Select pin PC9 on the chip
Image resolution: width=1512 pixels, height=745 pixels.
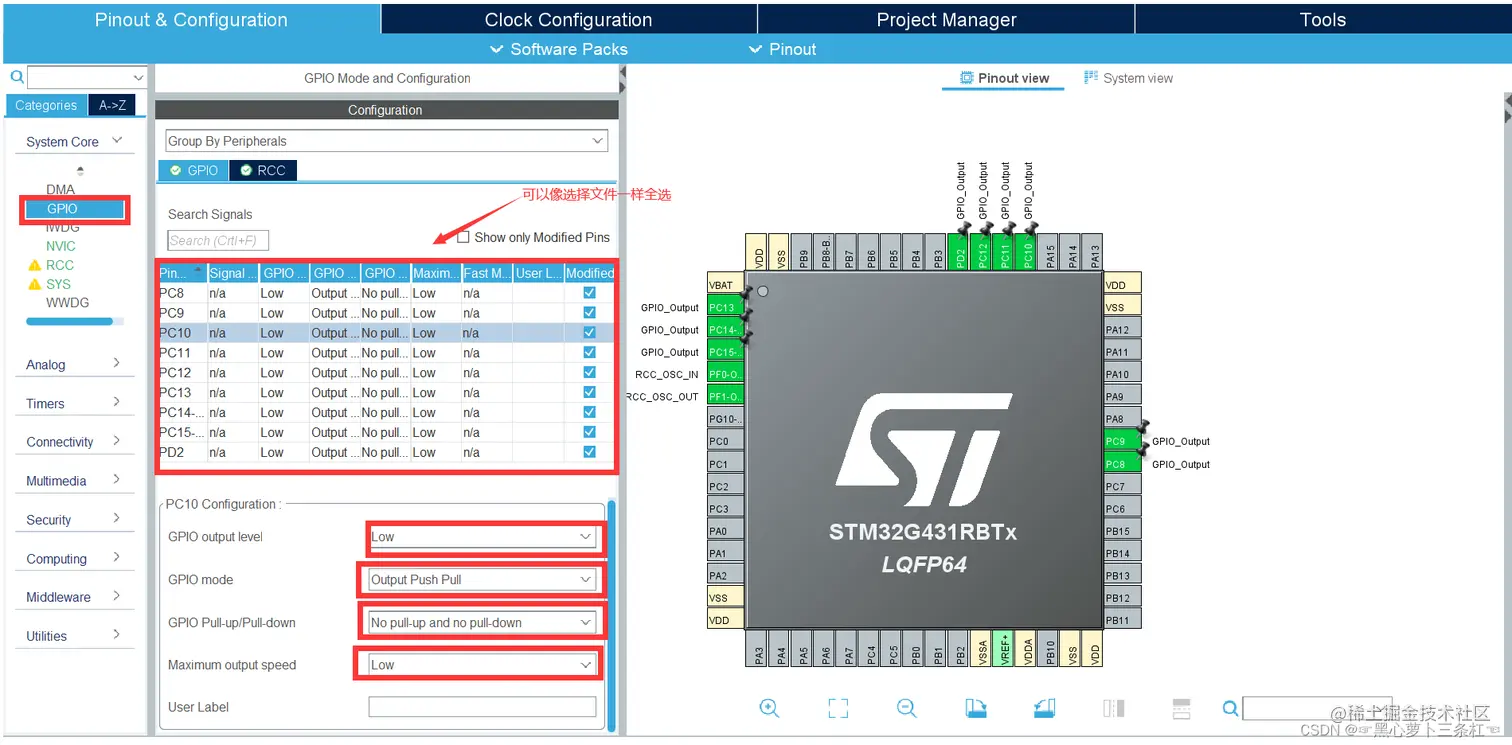1122,441
